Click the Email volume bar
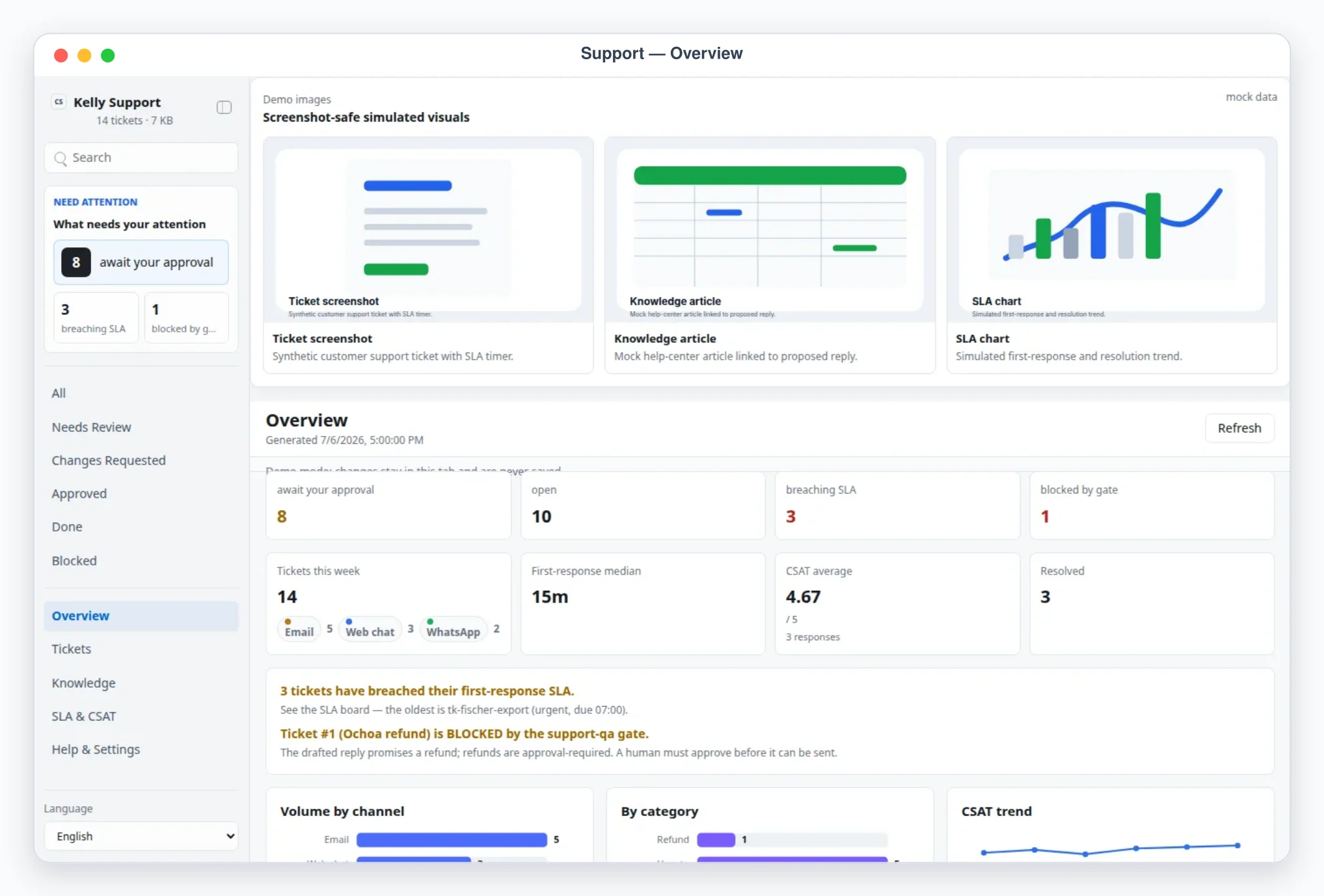 click(x=452, y=839)
